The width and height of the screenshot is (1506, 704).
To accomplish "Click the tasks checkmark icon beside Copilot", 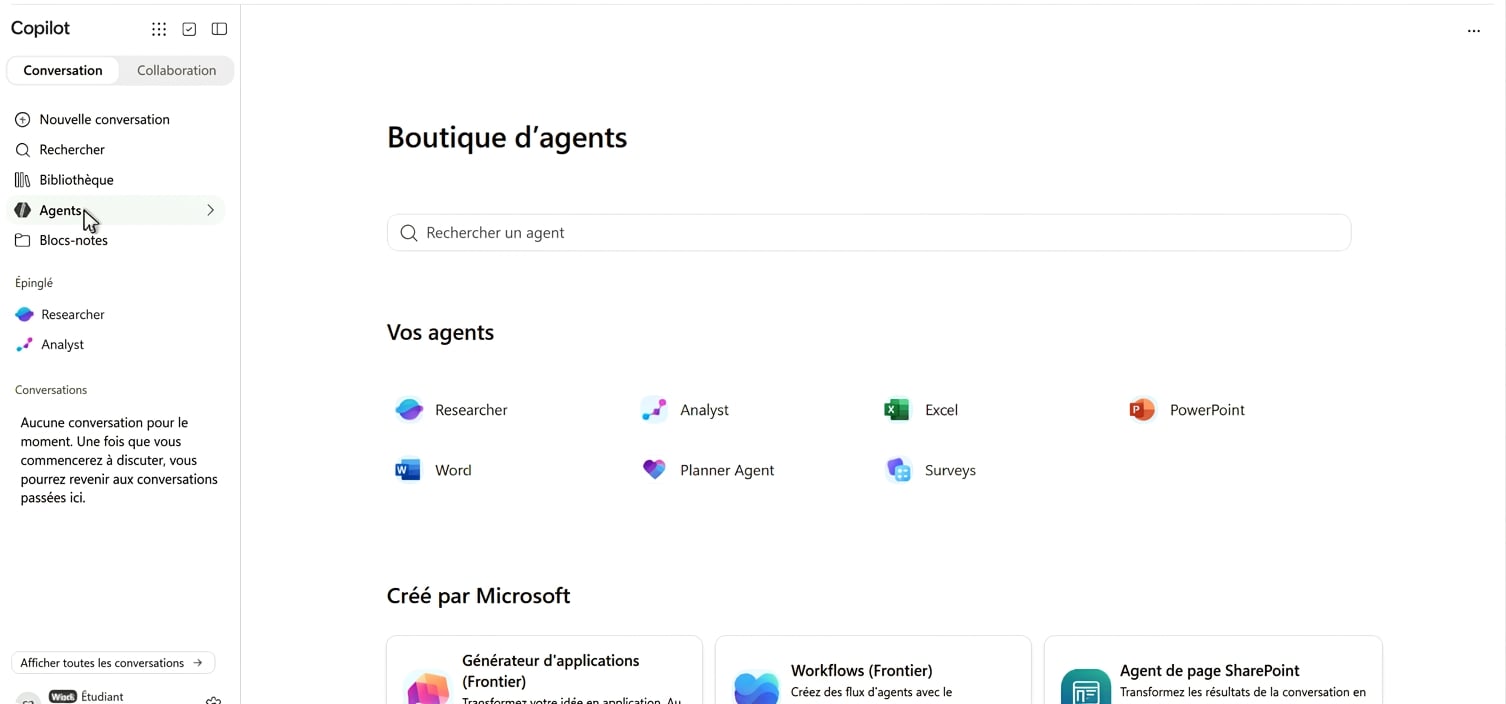I will (x=189, y=29).
